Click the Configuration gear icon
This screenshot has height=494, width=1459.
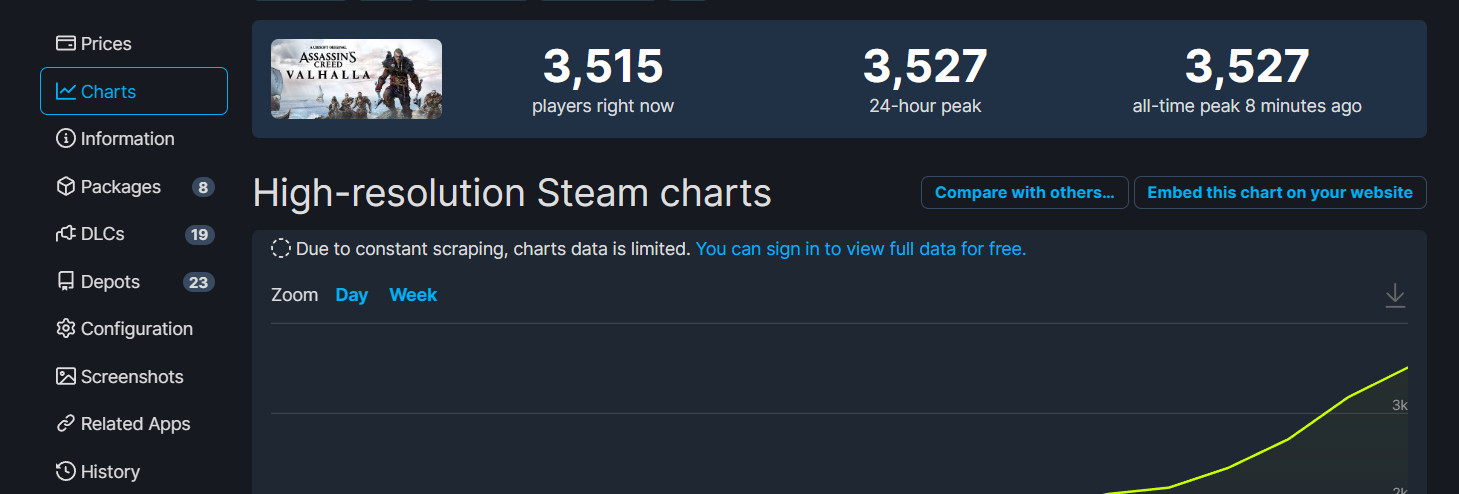[66, 329]
